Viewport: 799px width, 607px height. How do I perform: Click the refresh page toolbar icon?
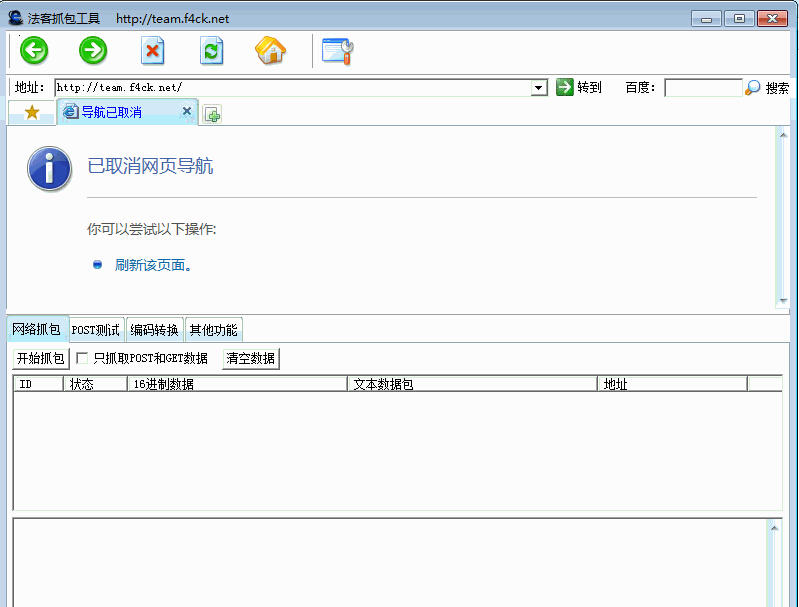pos(211,51)
